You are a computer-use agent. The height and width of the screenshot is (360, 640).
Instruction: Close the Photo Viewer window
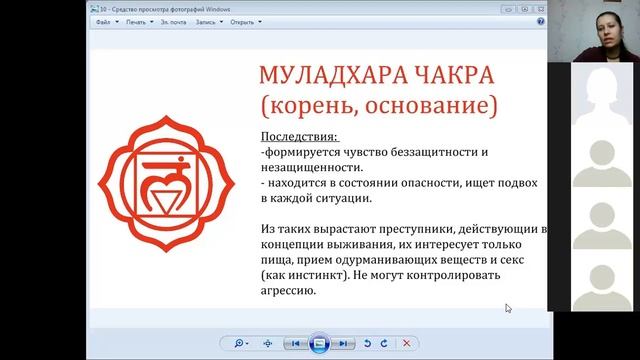[541, 9]
